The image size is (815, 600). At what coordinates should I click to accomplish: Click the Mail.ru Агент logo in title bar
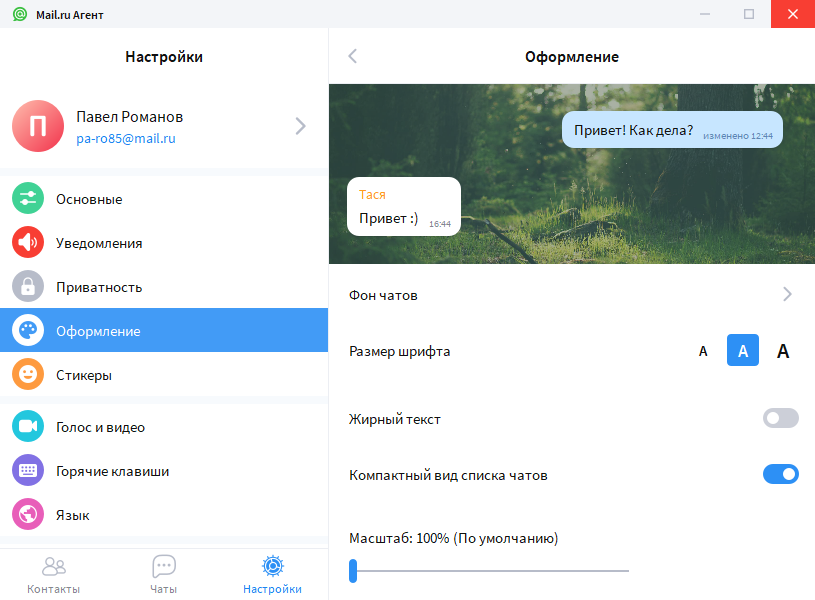(x=20, y=14)
